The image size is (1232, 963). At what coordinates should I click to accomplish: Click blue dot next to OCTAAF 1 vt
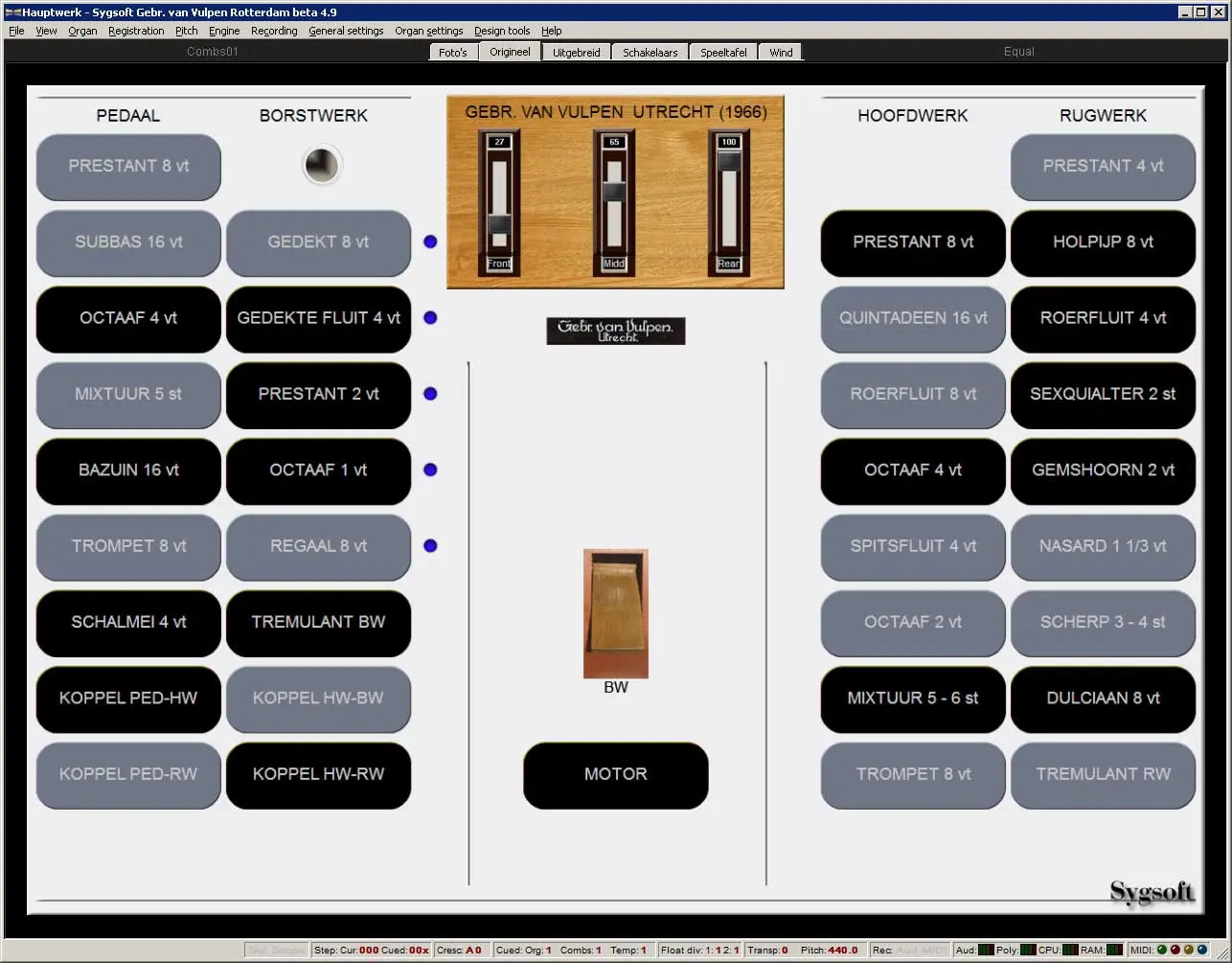click(430, 470)
